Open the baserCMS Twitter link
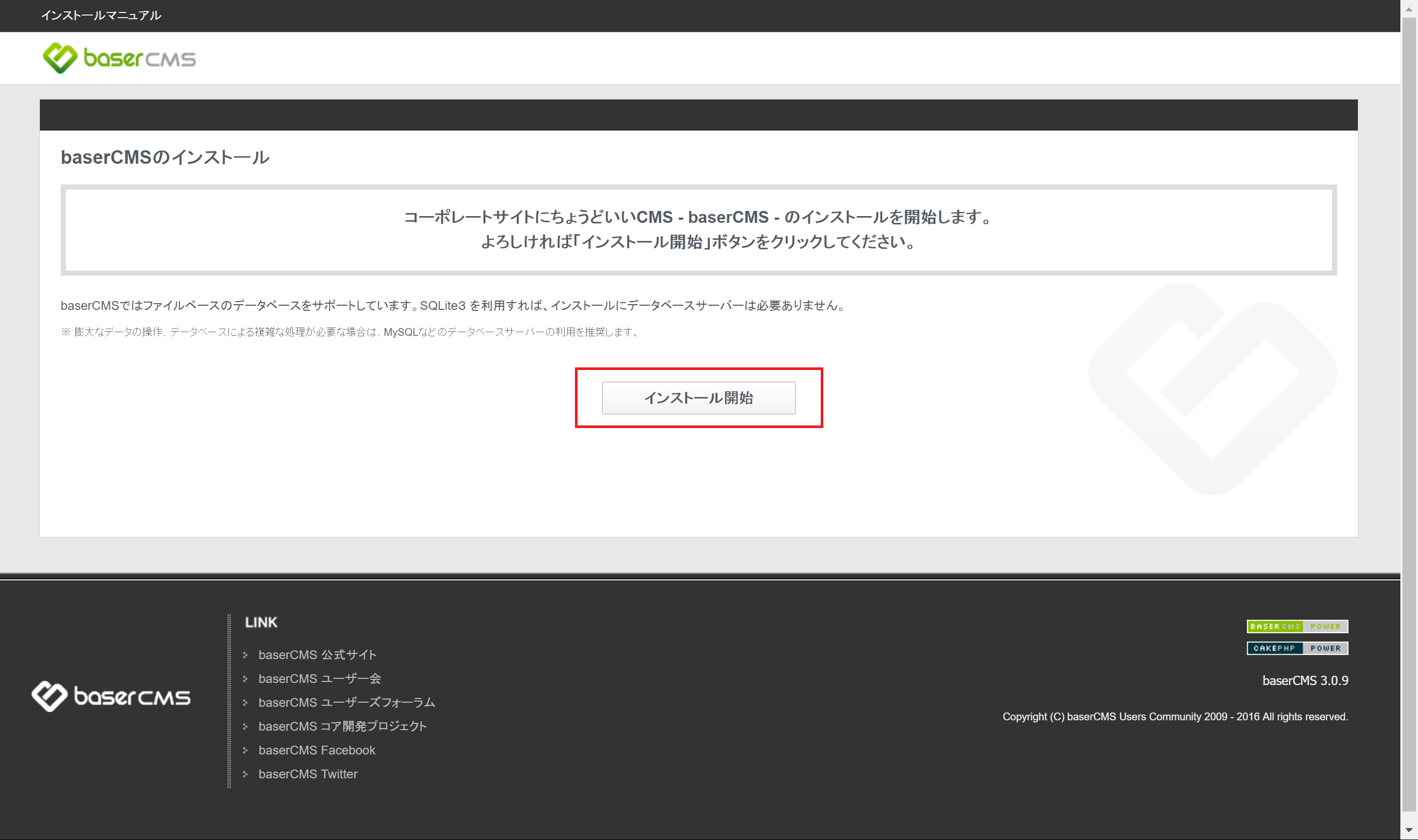 307,774
